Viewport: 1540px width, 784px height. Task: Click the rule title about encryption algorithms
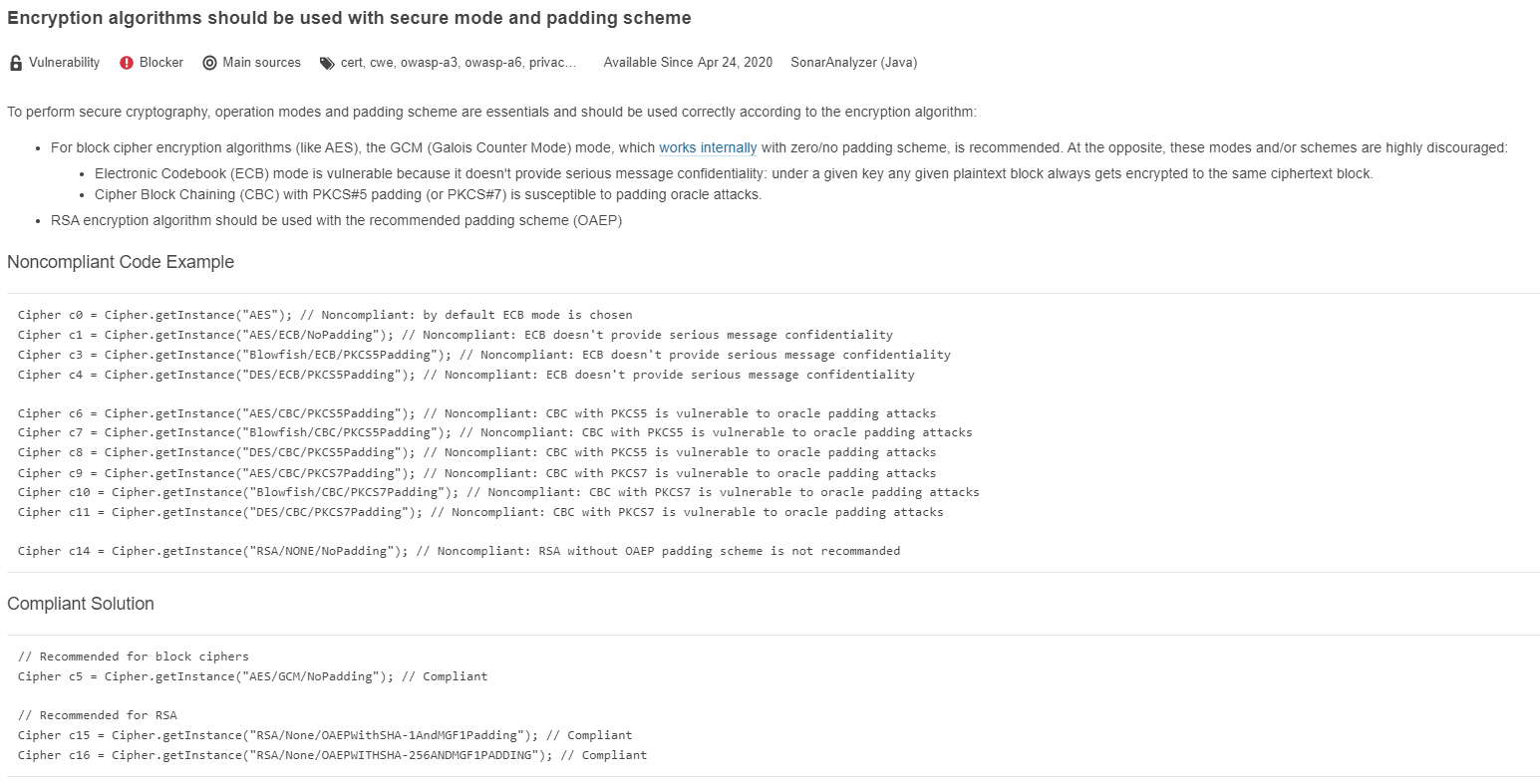[349, 18]
